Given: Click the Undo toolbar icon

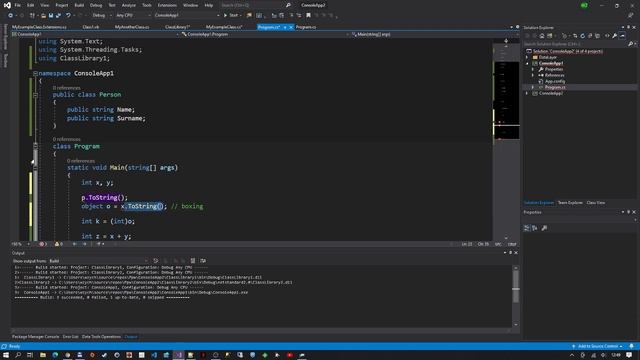Looking at the screenshot, I should 68,15.
